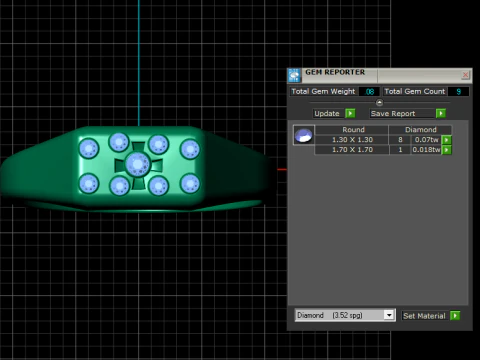480x360 pixels.
Task: Click the Save Report button
Action: [x=402, y=113]
